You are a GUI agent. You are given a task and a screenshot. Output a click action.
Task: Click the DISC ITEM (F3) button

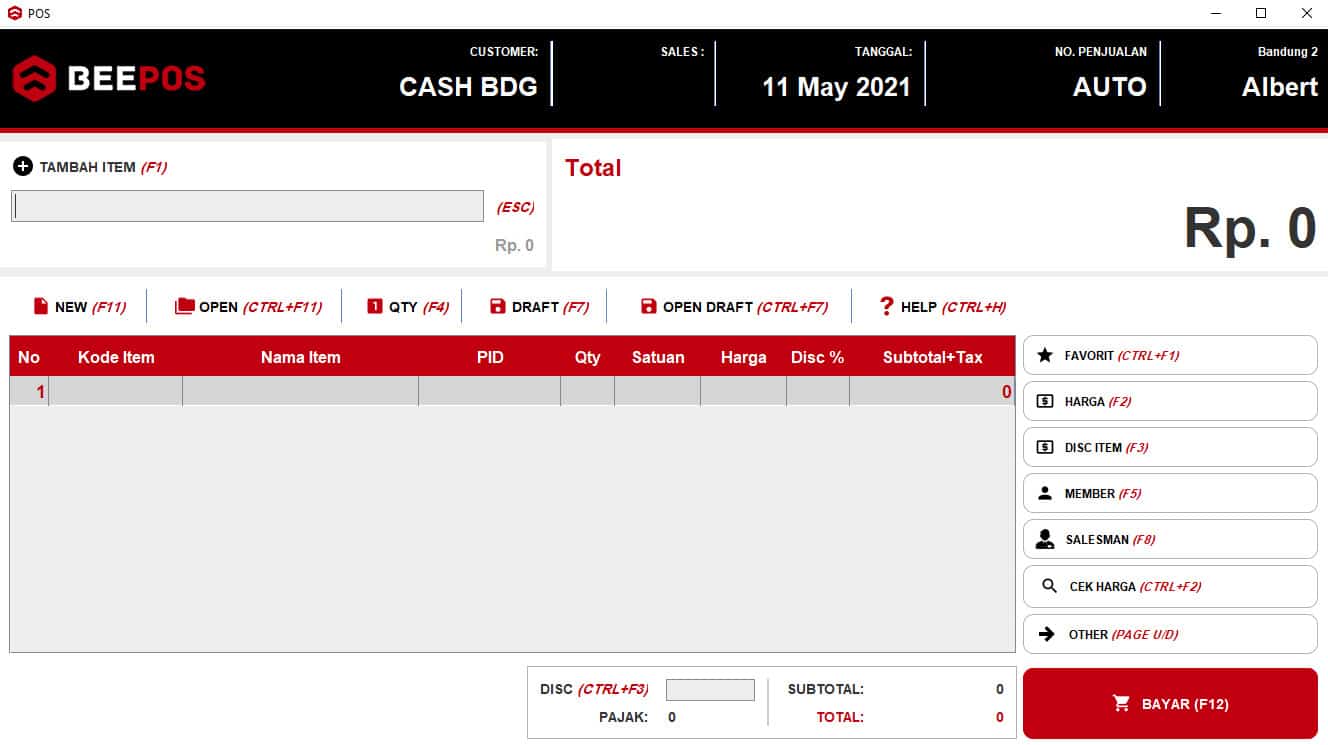coord(1170,447)
